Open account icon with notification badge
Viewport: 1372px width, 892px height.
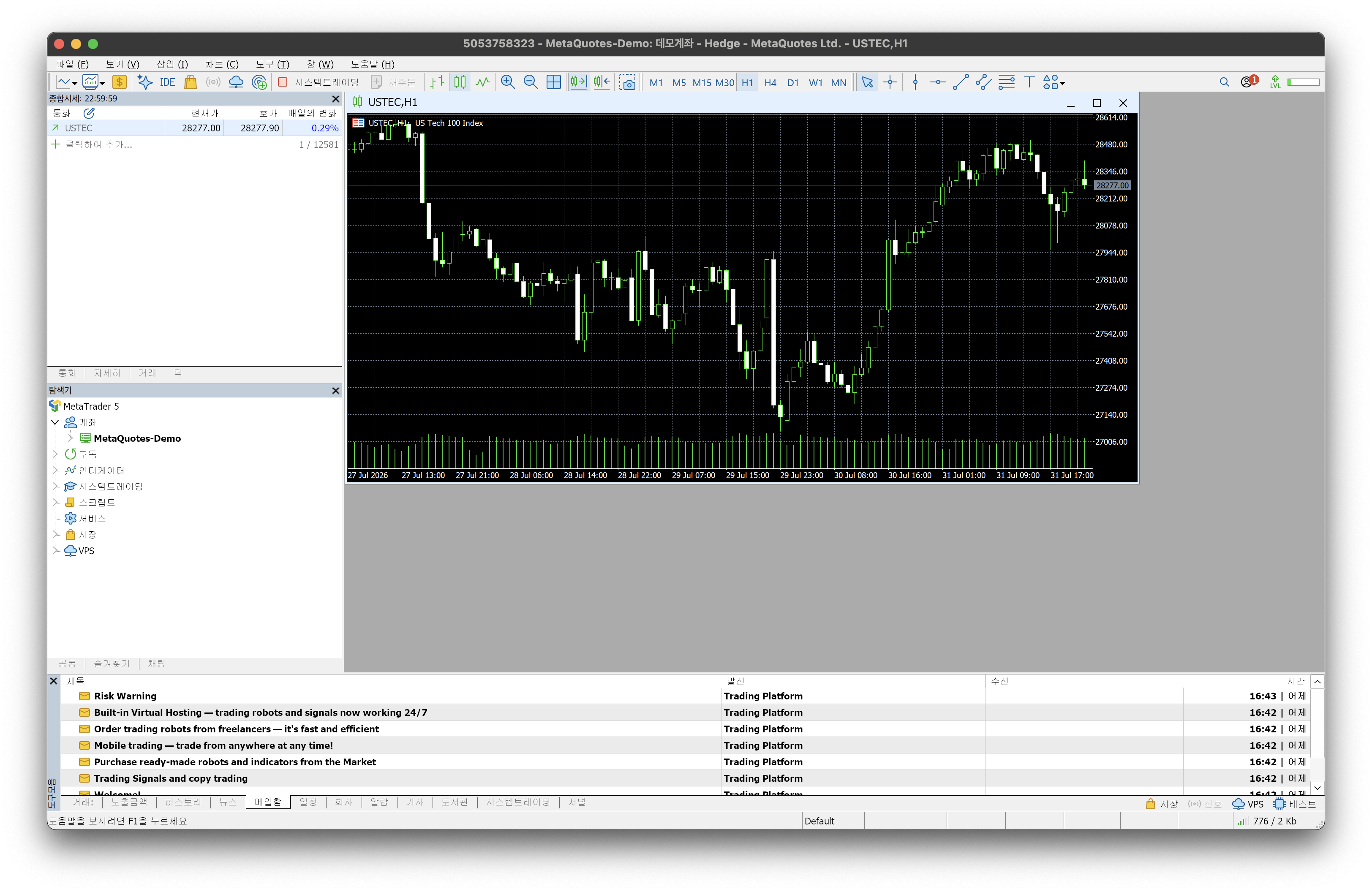click(x=1249, y=82)
